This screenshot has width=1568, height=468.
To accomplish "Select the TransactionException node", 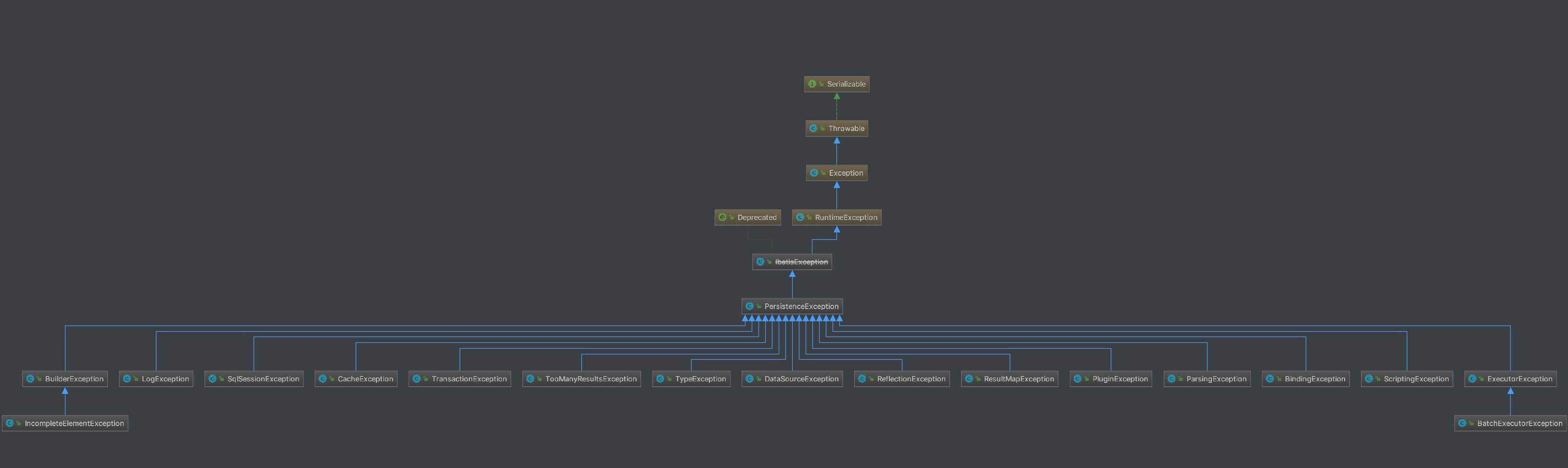I will (460, 378).
